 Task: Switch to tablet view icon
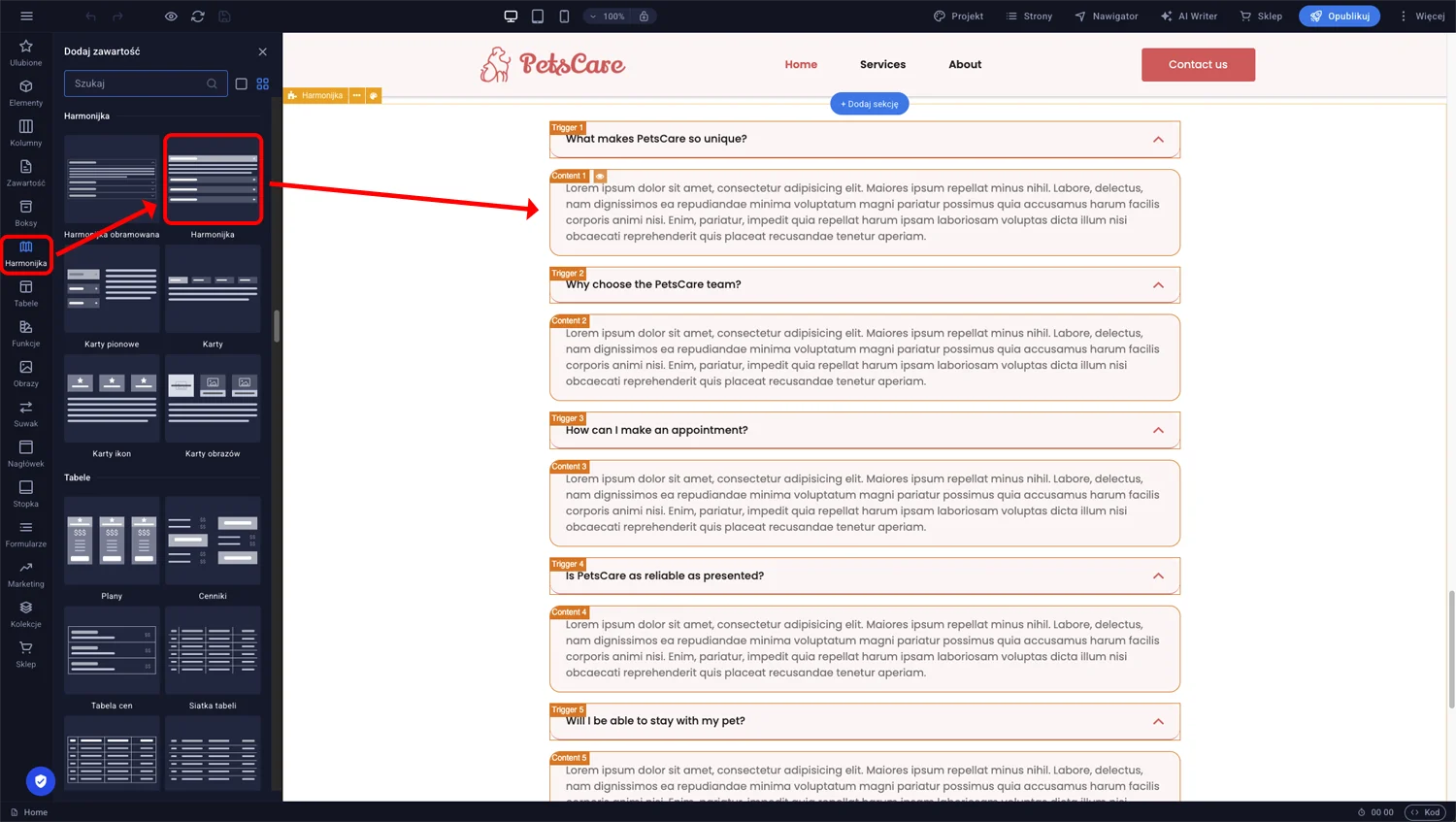click(x=537, y=16)
